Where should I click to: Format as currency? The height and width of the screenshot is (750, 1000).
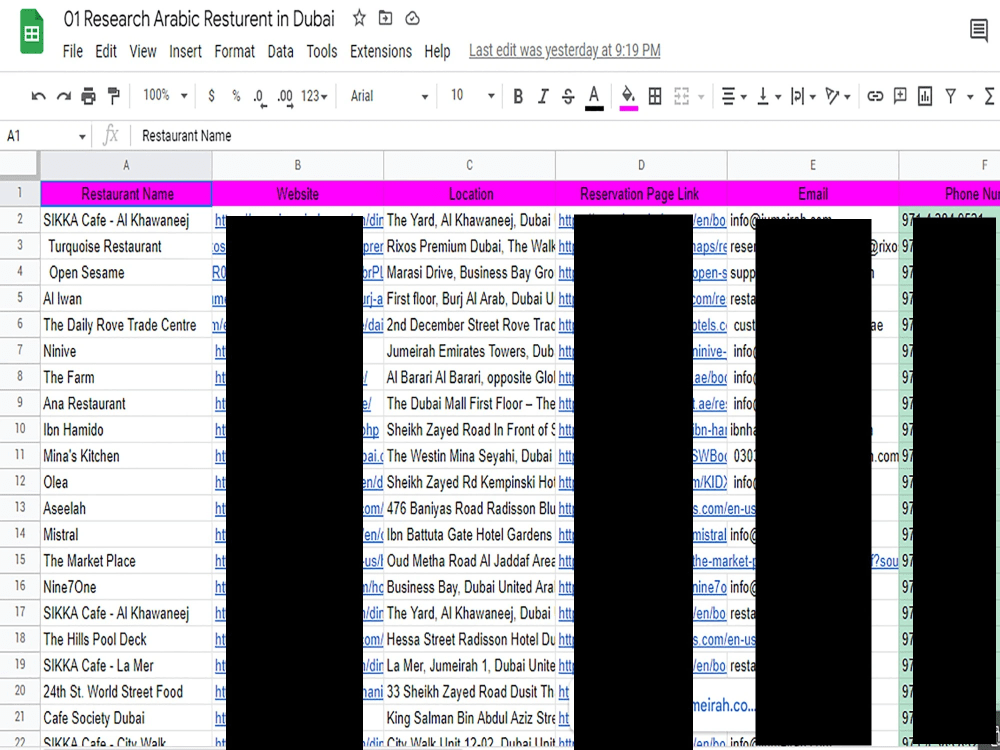pos(211,96)
